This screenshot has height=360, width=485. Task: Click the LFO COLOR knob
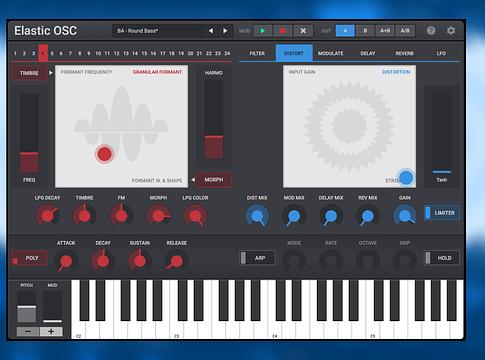coord(195,216)
